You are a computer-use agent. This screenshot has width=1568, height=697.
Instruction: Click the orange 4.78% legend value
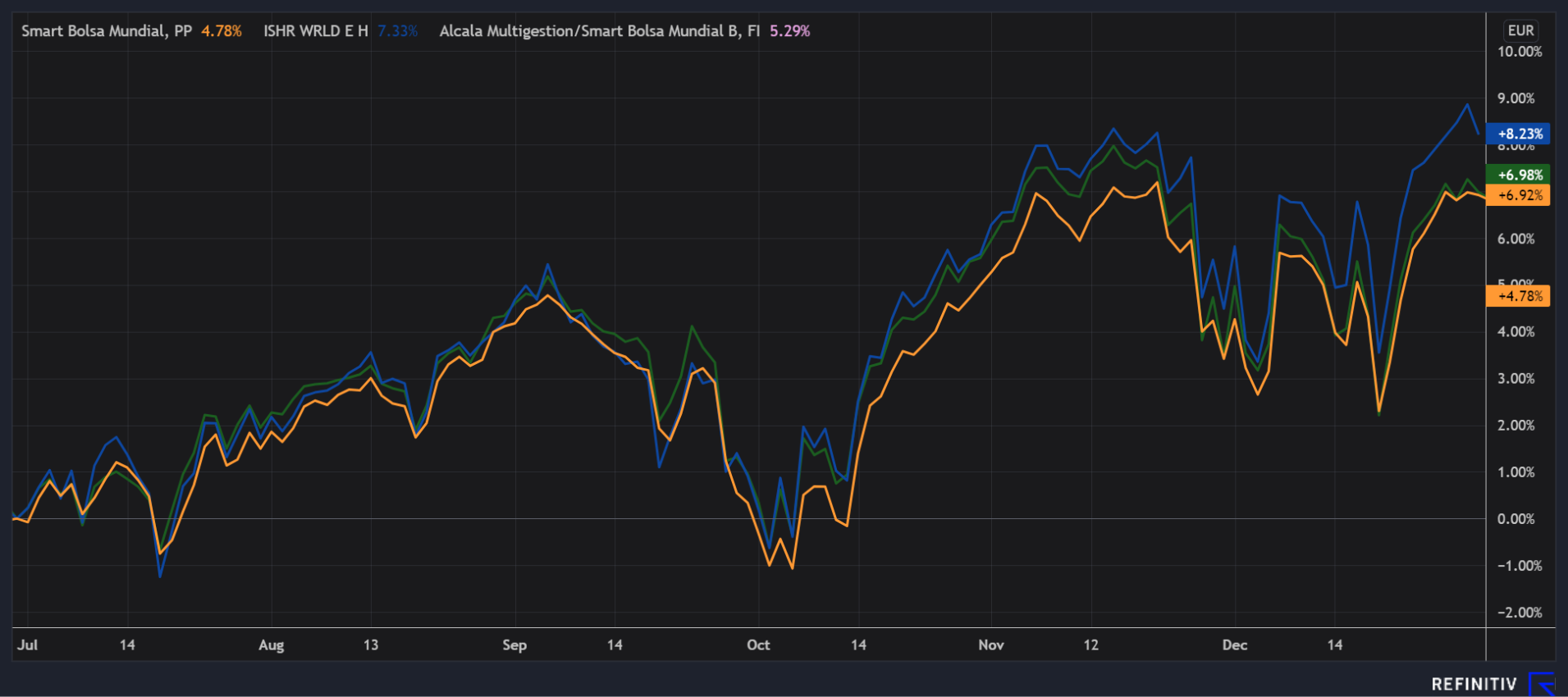[x=222, y=31]
